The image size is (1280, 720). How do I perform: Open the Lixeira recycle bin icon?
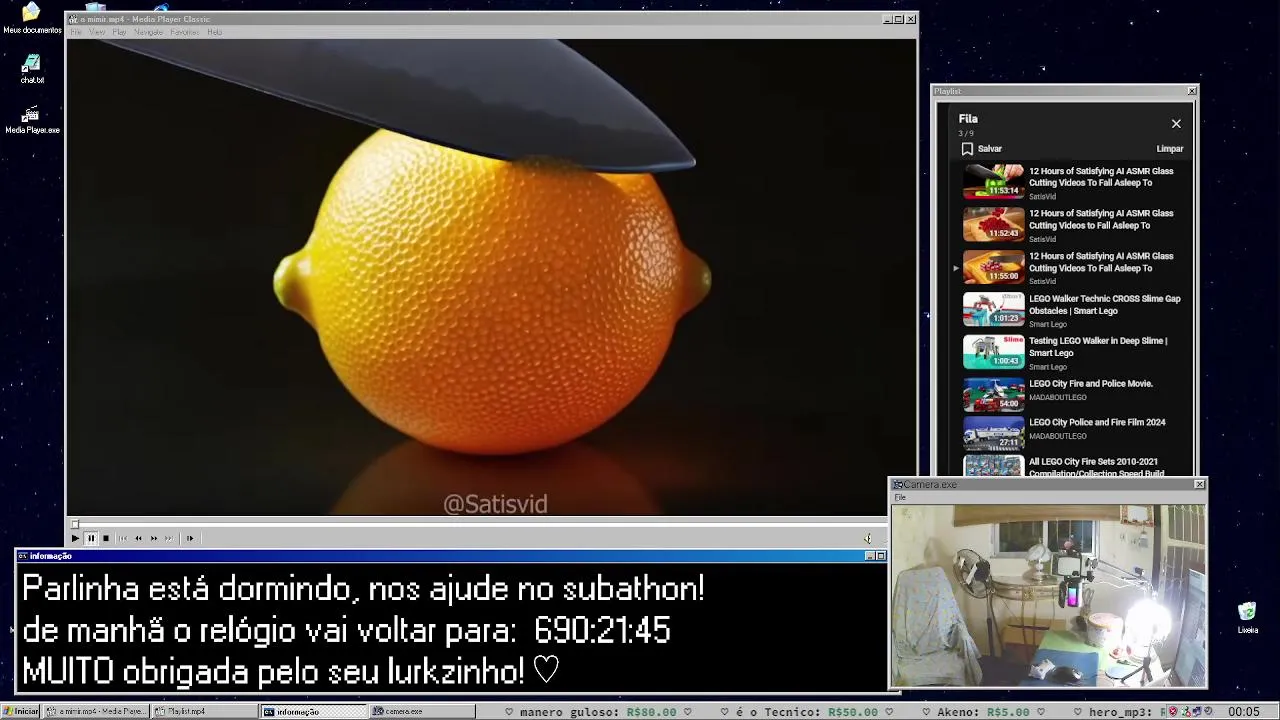point(1247,618)
